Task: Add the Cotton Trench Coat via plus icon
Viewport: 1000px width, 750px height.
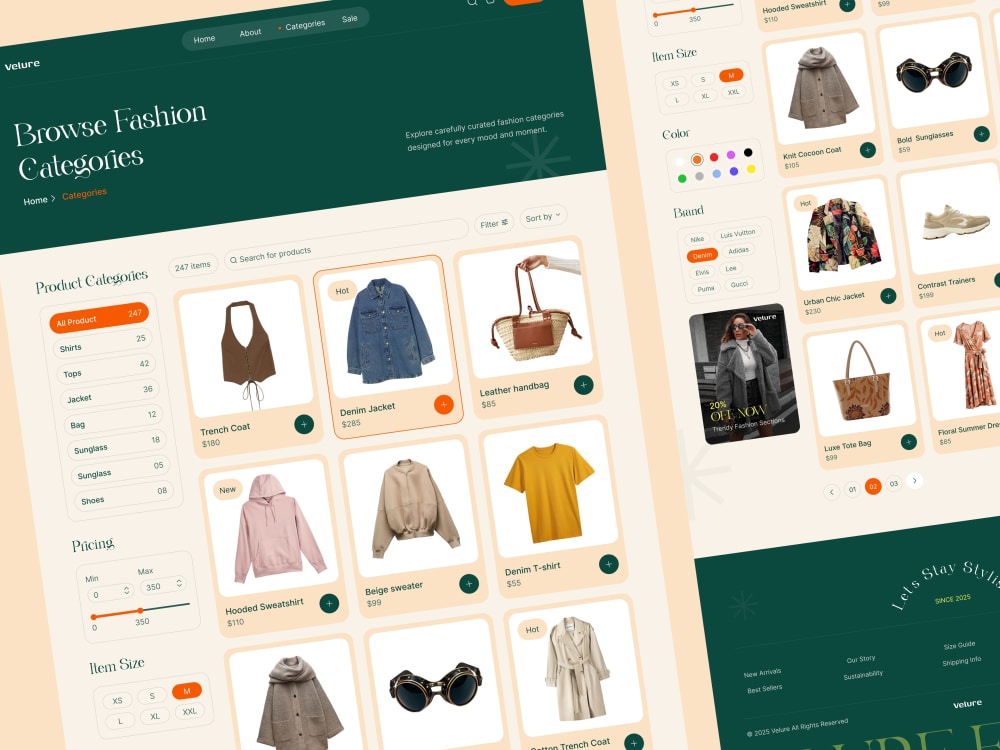Action: (633, 742)
